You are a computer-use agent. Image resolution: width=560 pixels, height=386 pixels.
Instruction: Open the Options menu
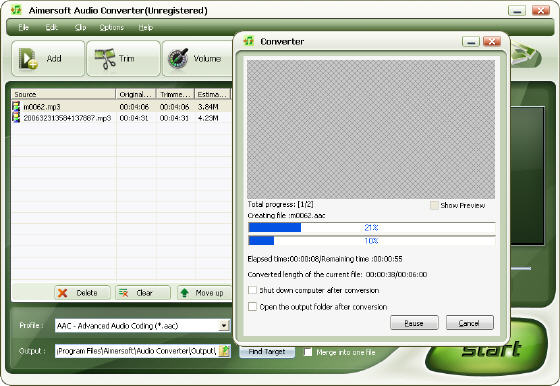click(111, 27)
